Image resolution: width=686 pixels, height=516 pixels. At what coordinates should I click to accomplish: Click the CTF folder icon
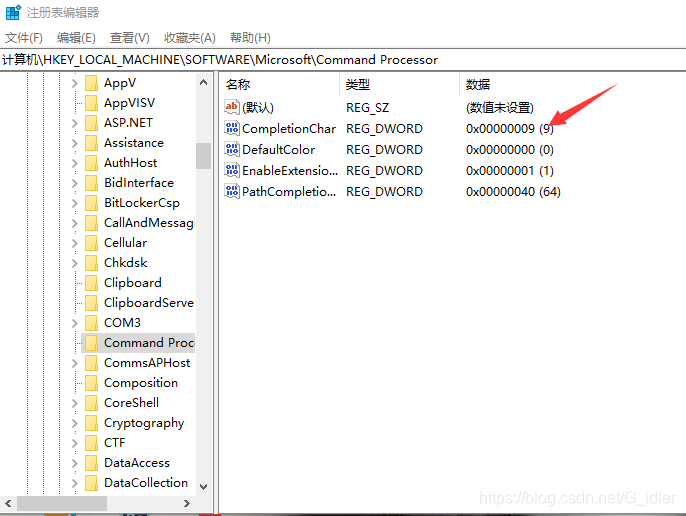point(91,443)
